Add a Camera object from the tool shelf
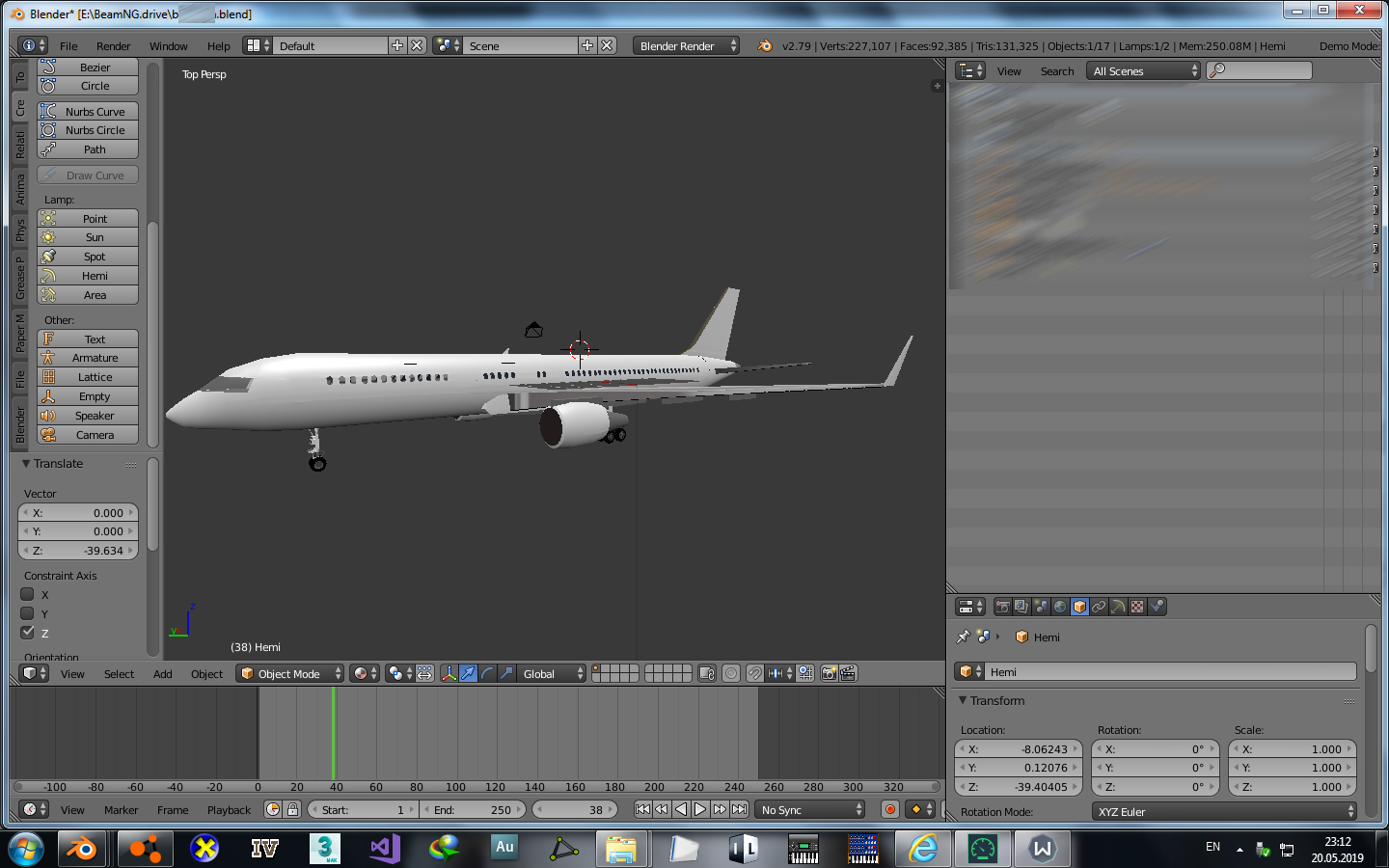This screenshot has height=868, width=1389. [88, 435]
